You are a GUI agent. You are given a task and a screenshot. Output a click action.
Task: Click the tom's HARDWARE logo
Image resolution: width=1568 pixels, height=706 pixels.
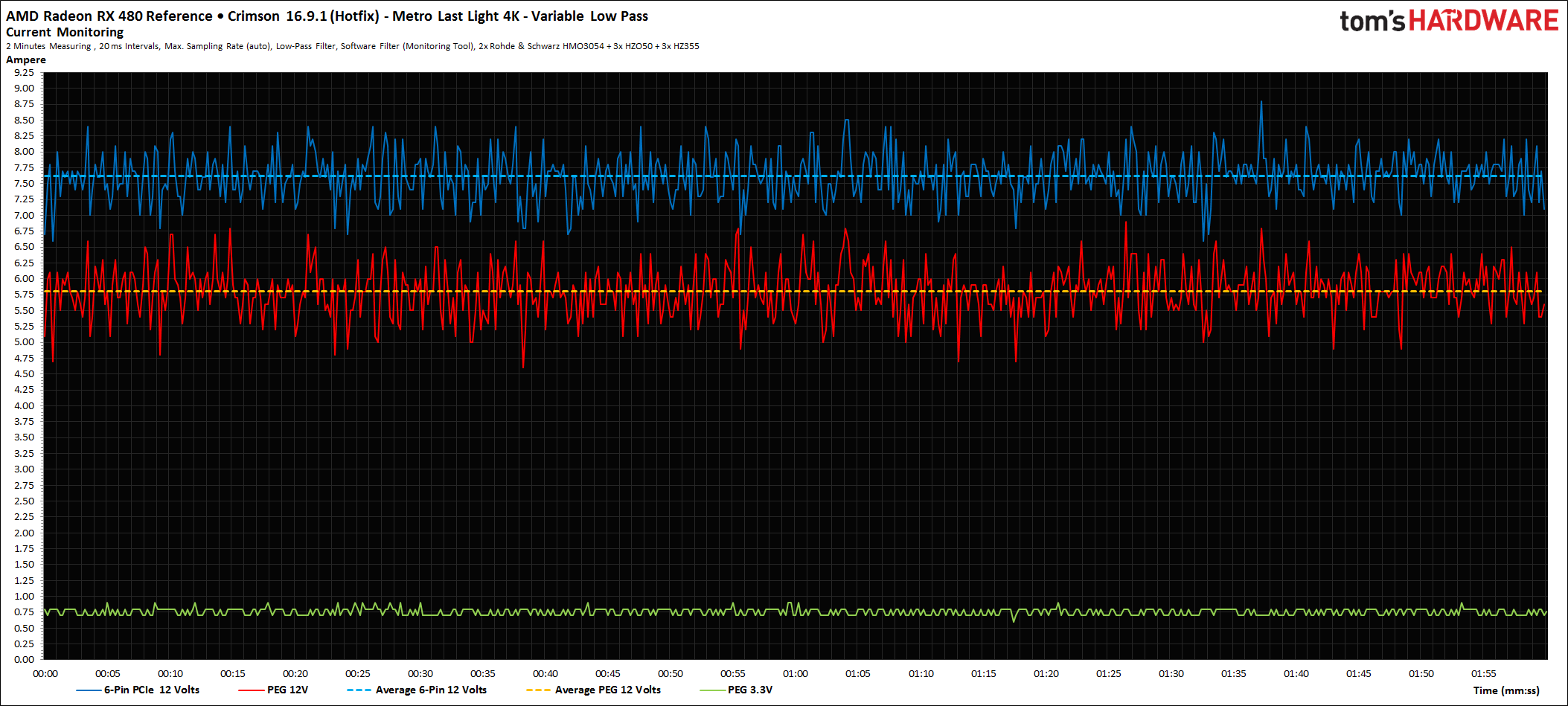tap(1448, 21)
